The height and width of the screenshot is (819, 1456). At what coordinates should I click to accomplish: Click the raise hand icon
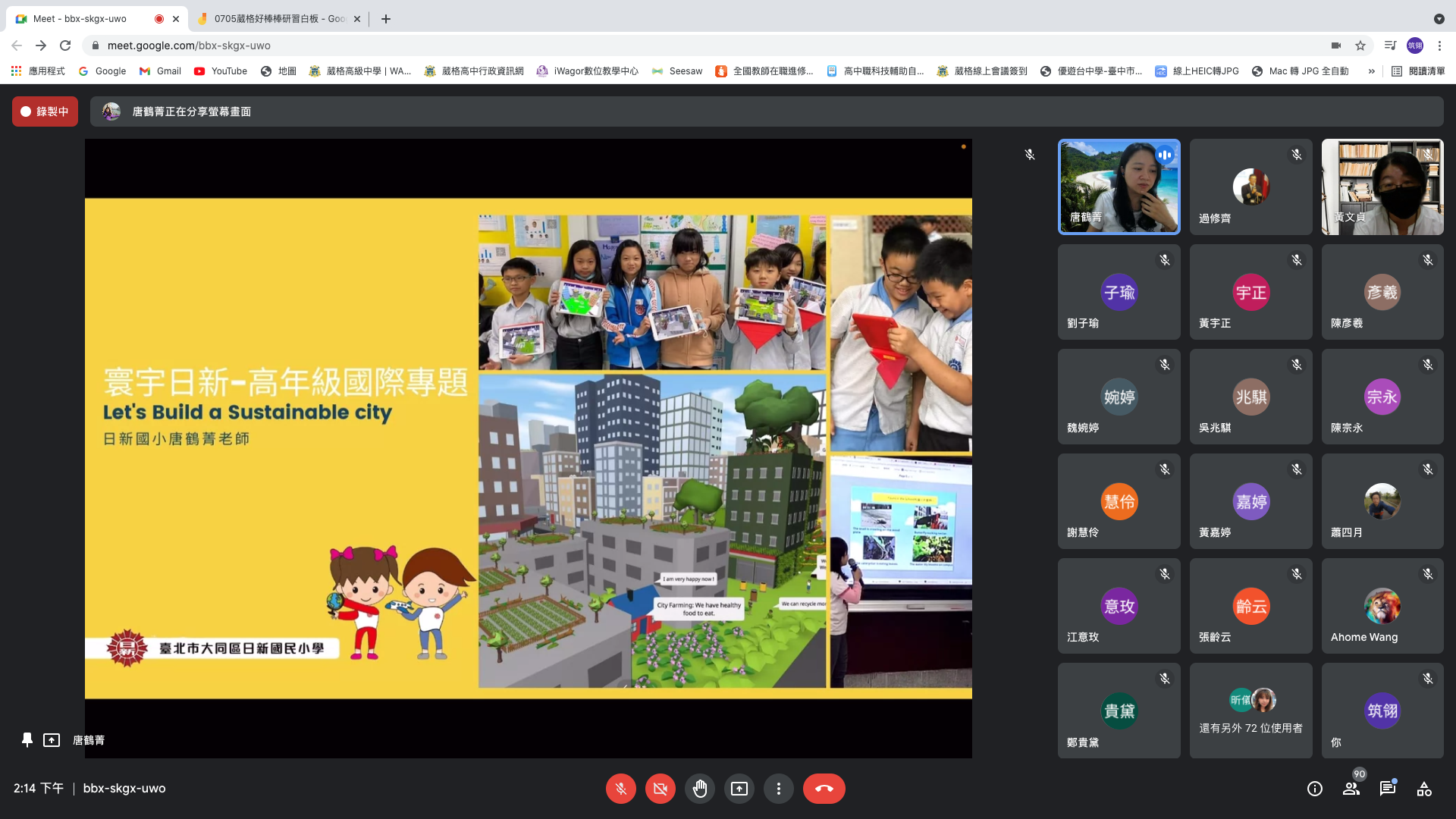699,789
